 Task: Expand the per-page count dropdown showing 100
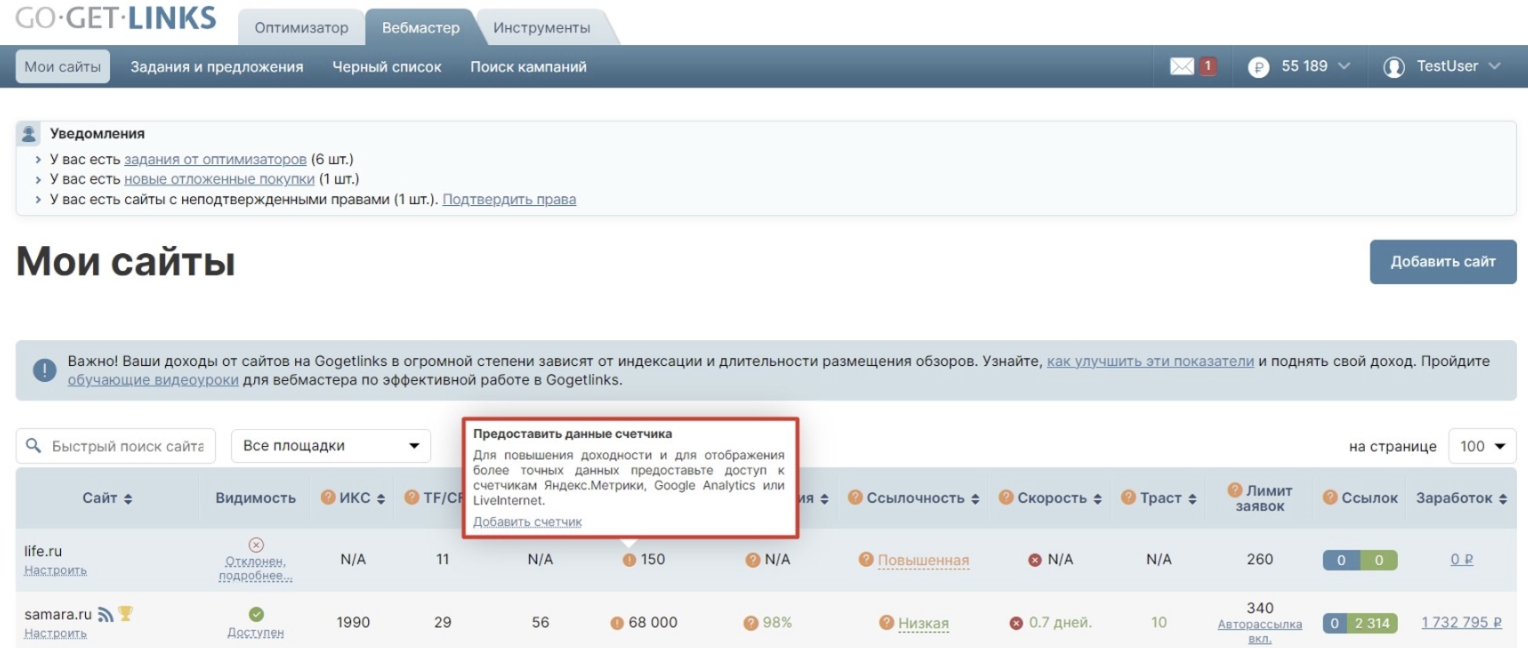click(x=1482, y=446)
